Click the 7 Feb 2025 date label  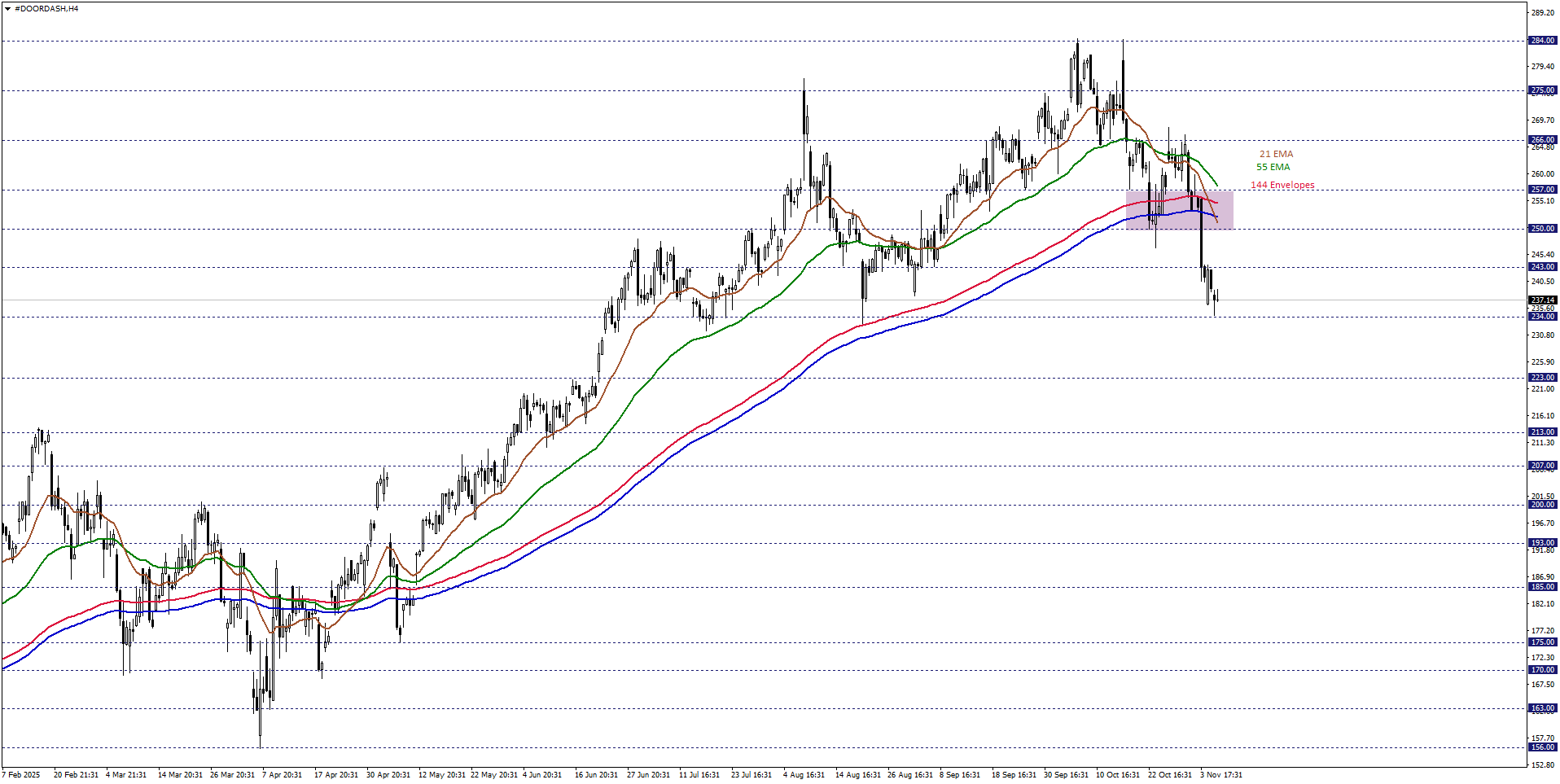21,775
